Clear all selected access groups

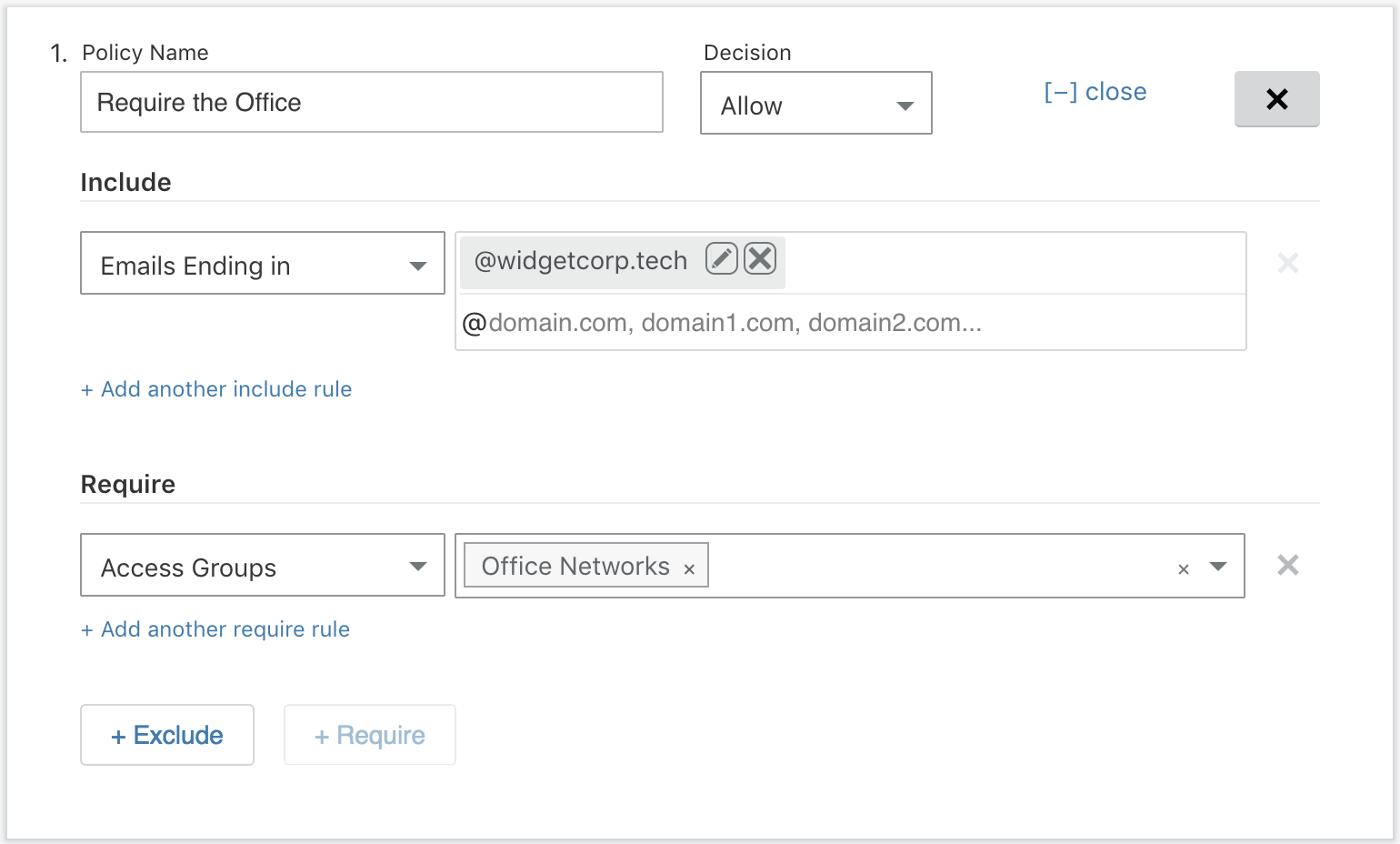(x=1184, y=569)
